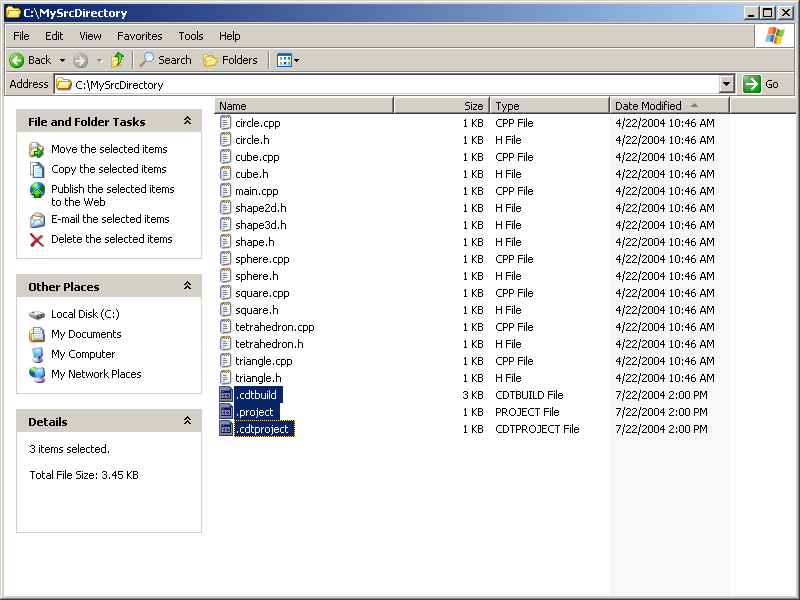Viewport: 800px width, 600px height.
Task: Click the Back arrow toolbar icon
Action: point(17,60)
